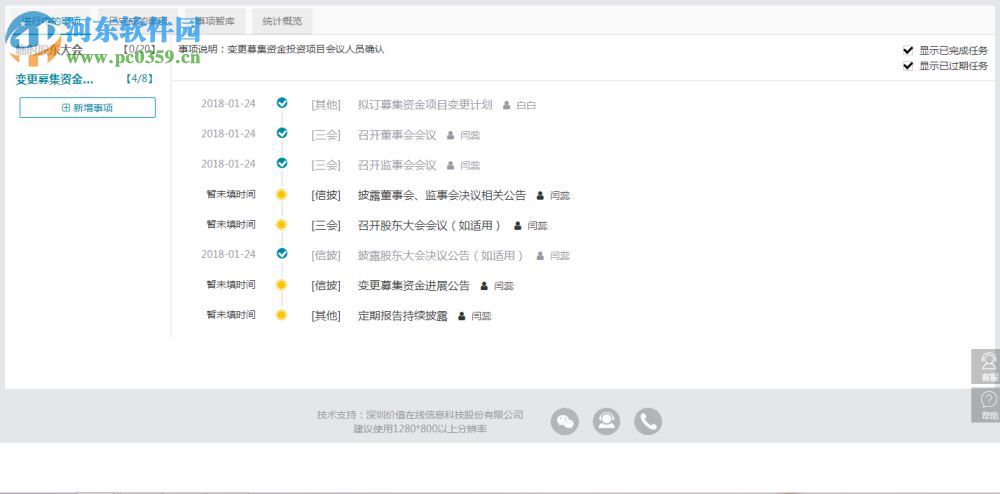
Task: Click 暂未填时间 for 召开股东大会会议（如适用）
Action: point(231,224)
